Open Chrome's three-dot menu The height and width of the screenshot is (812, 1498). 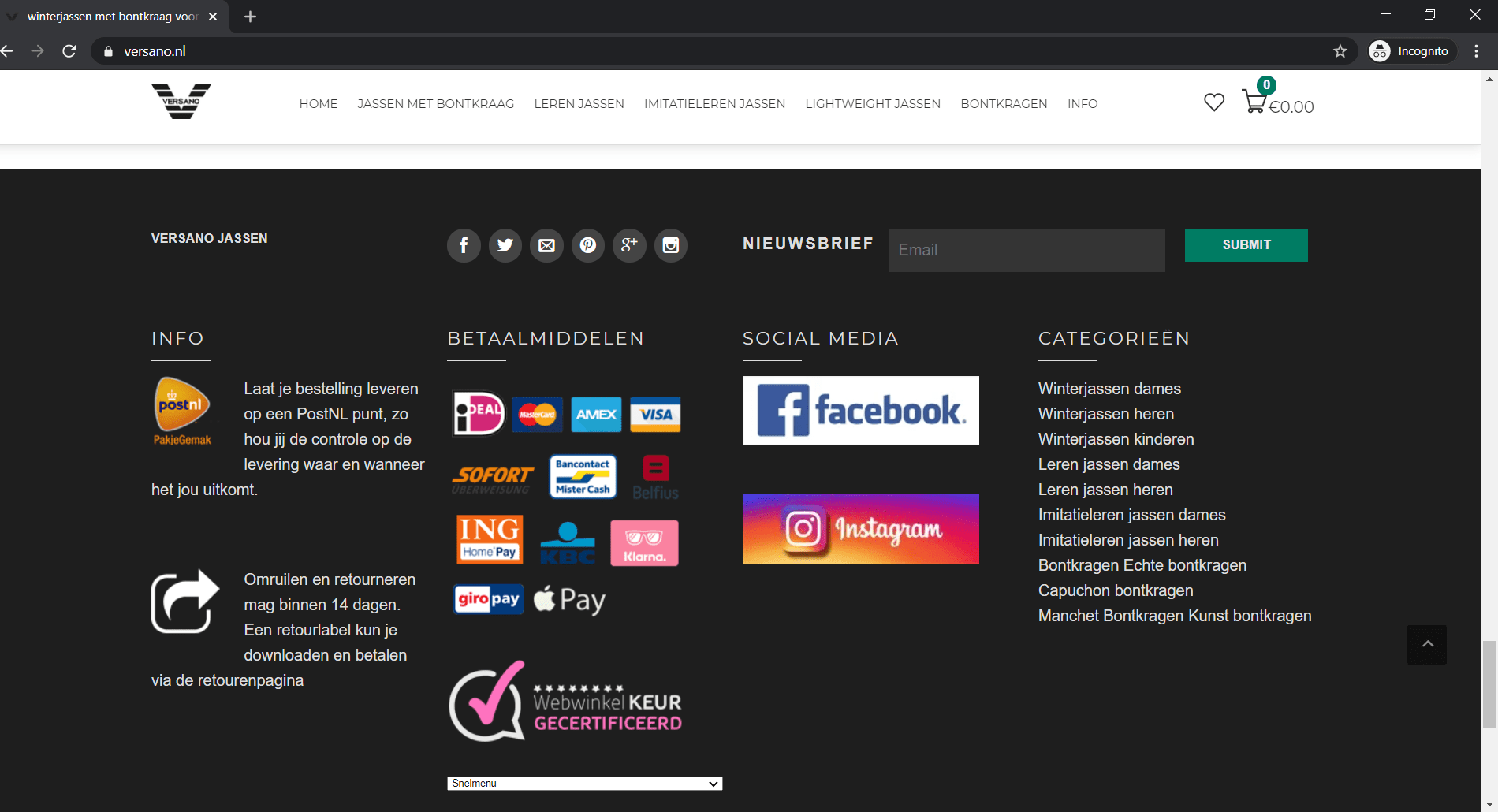click(1477, 51)
